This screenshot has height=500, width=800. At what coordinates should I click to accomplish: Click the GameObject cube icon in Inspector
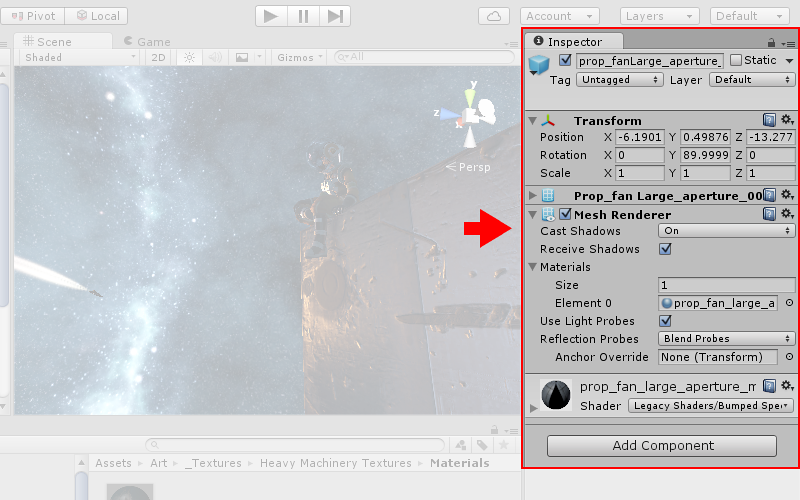point(539,64)
